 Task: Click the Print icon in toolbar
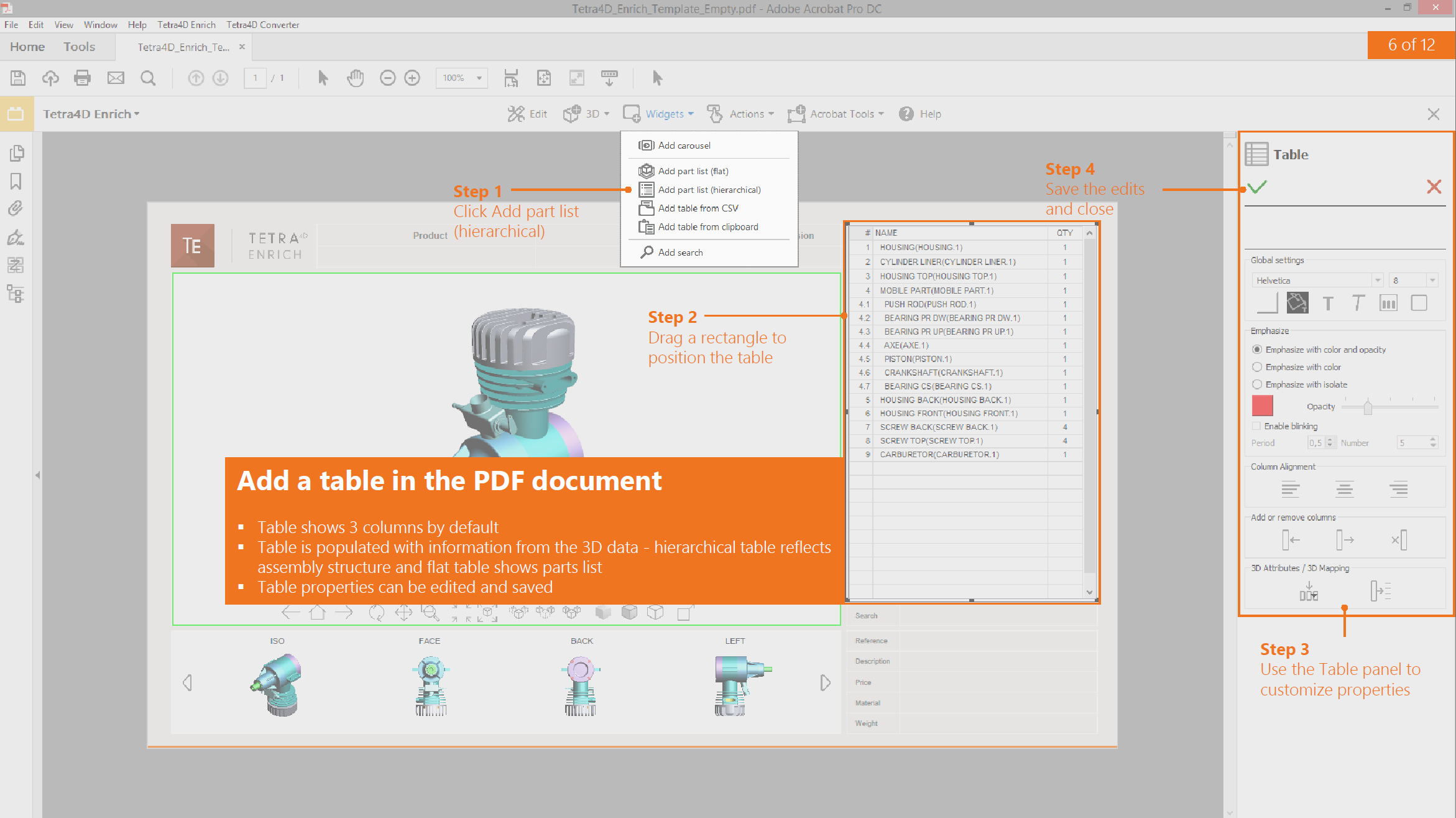click(82, 78)
